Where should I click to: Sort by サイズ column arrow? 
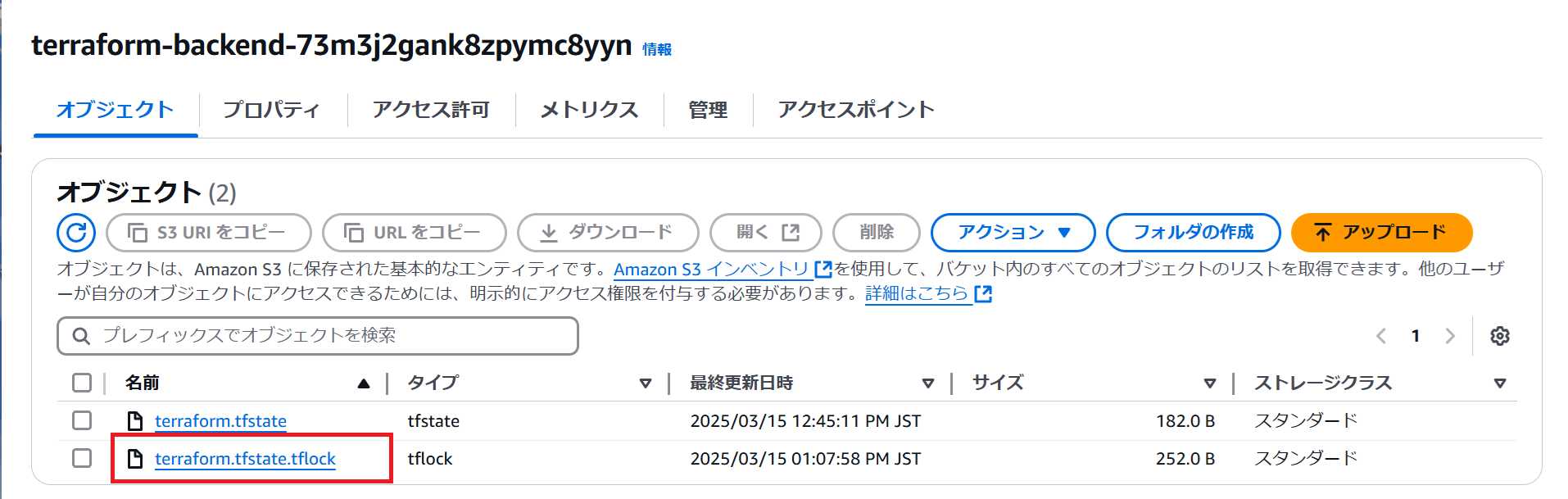click(1210, 383)
